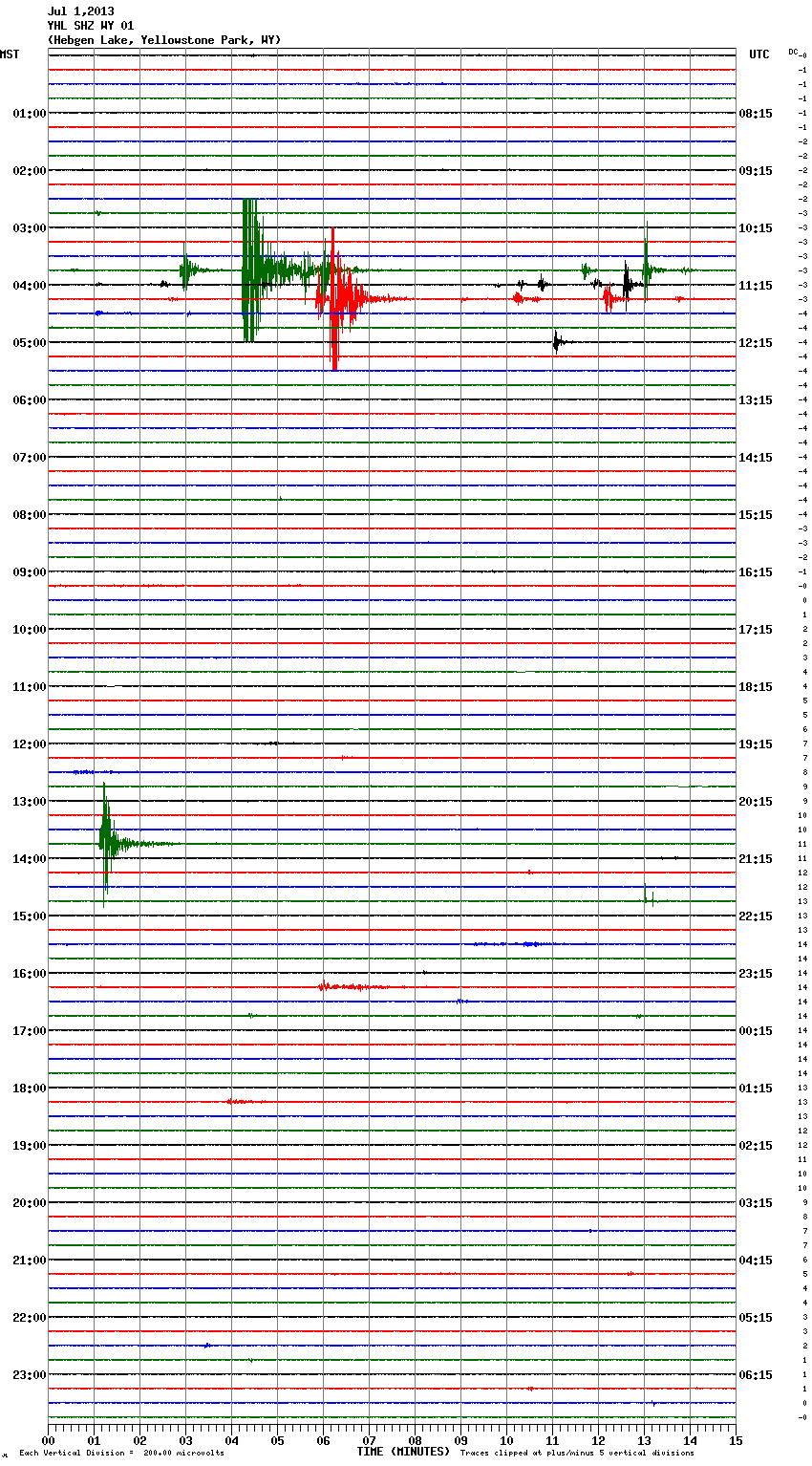Image resolution: width=812 pixels, height=1466 pixels.
Task: Click the "YHL SHZ WY 01" station code
Action: click(x=90, y=26)
